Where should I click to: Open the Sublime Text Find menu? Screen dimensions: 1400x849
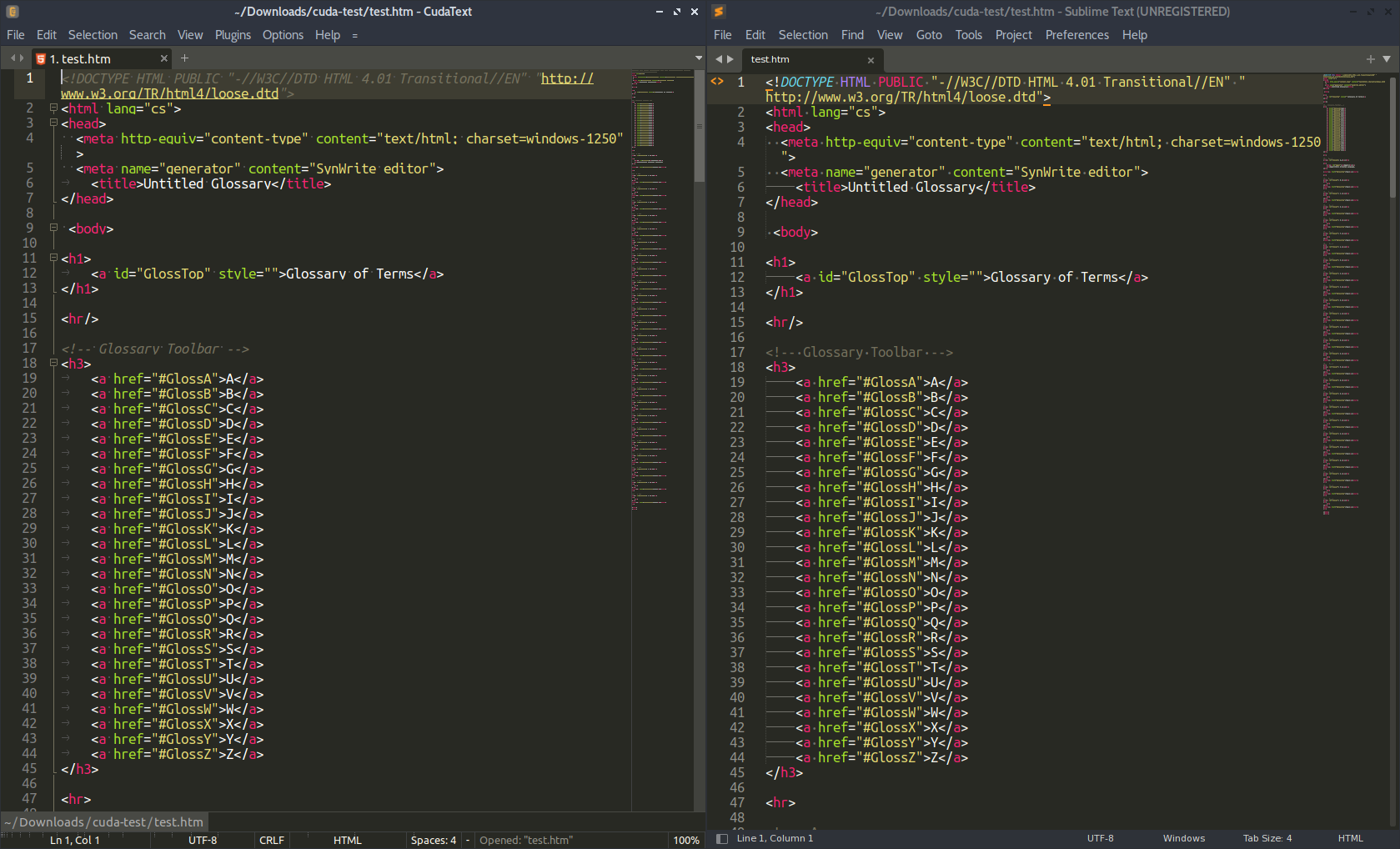852,35
